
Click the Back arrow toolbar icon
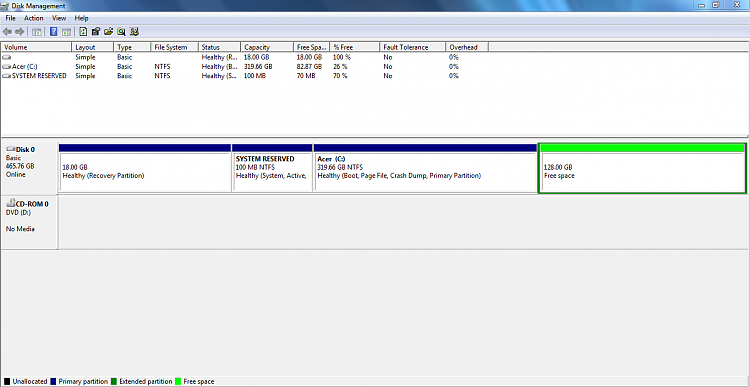[x=7, y=32]
